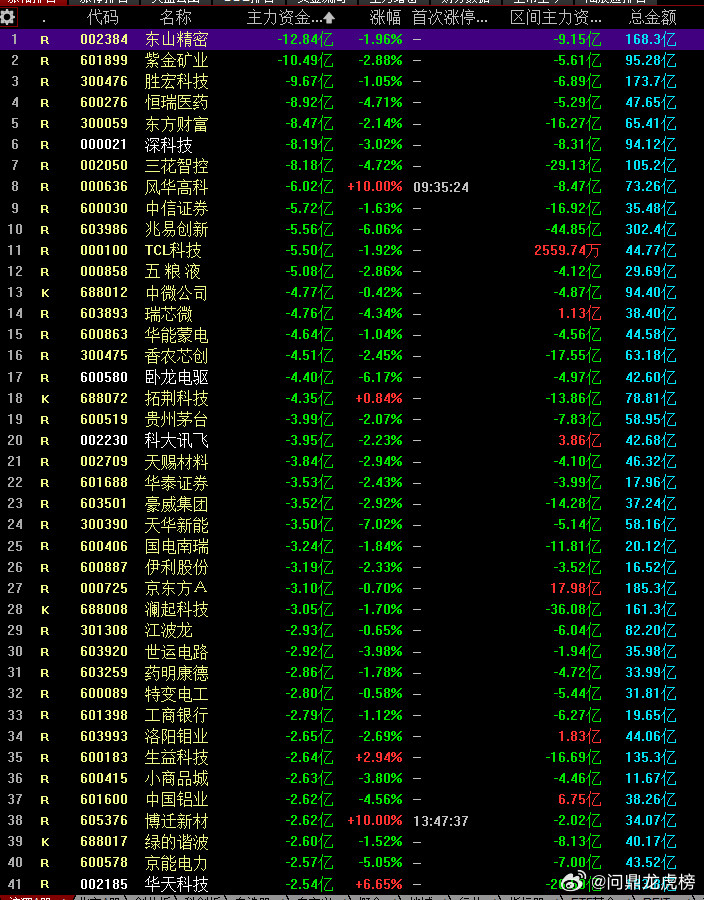
Task: Select stock name 伊利股份
Action: (x=176, y=568)
